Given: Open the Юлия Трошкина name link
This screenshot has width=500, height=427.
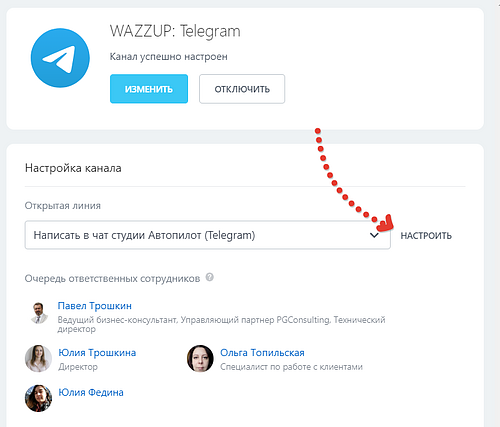Looking at the screenshot, I should pyautogui.click(x=97, y=352).
